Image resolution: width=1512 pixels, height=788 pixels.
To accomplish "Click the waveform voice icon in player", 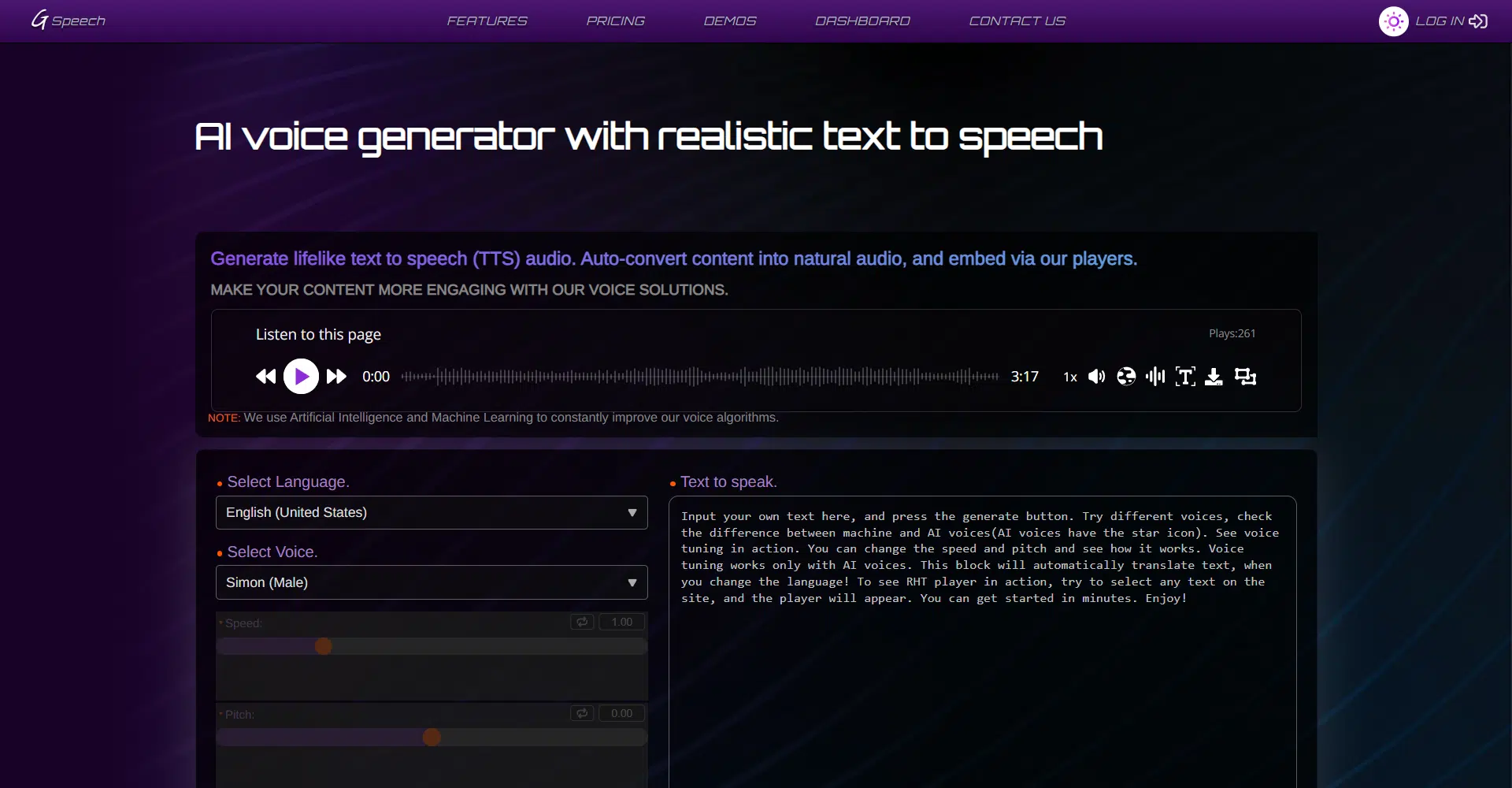I will click(1155, 377).
